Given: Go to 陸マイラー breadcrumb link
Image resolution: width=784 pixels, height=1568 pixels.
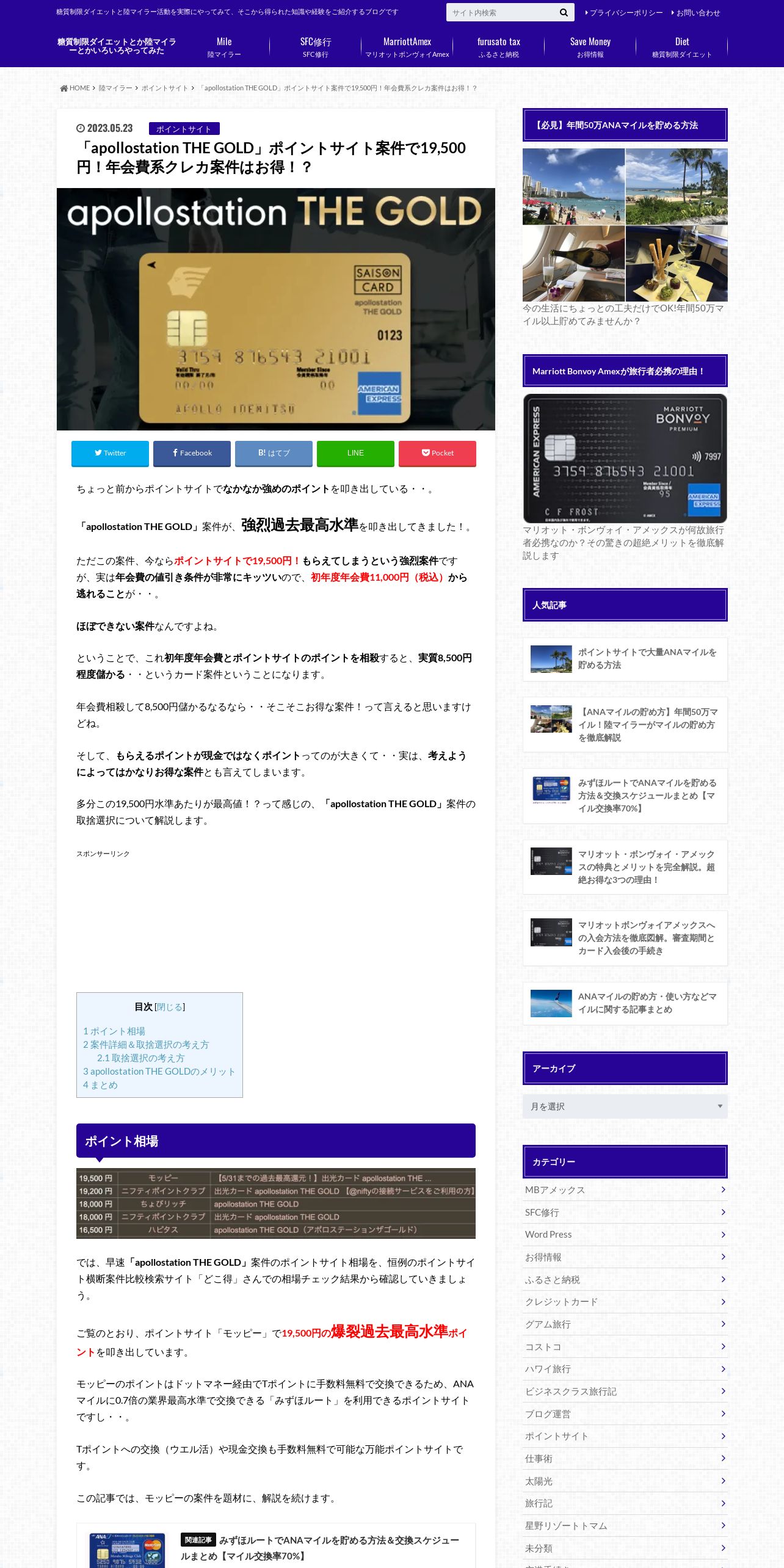Looking at the screenshot, I should (115, 88).
